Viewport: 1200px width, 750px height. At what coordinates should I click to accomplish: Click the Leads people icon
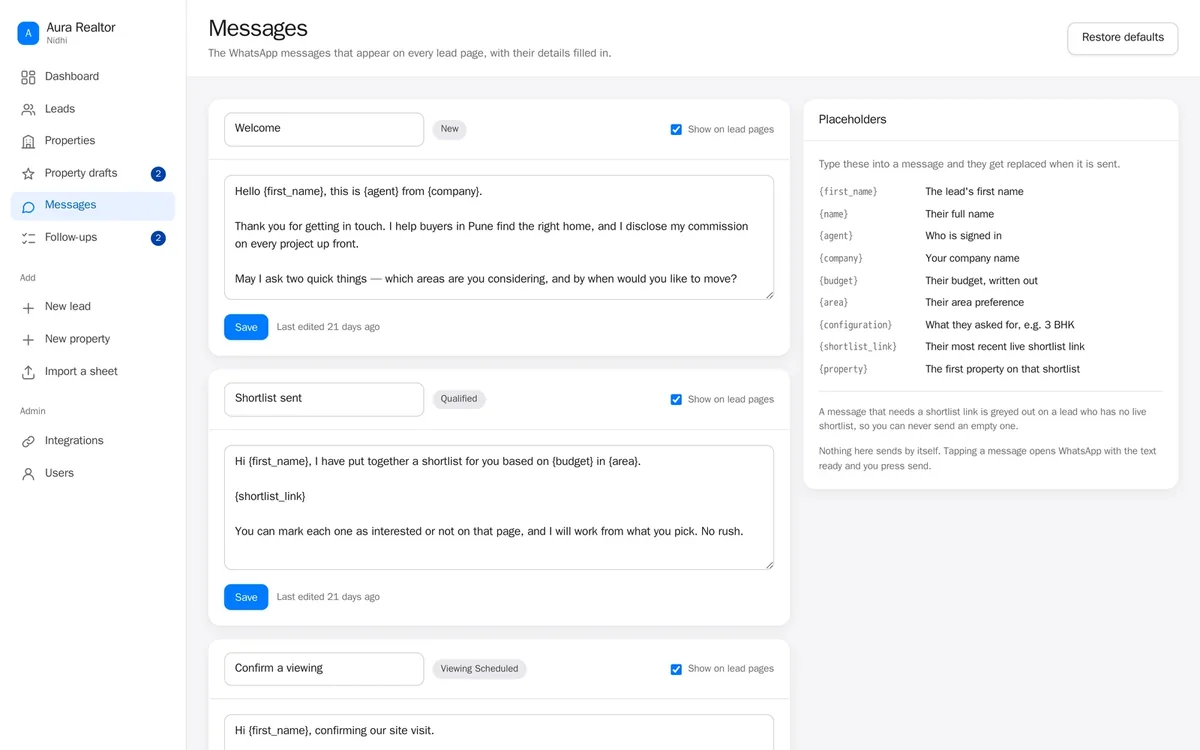tap(28, 109)
